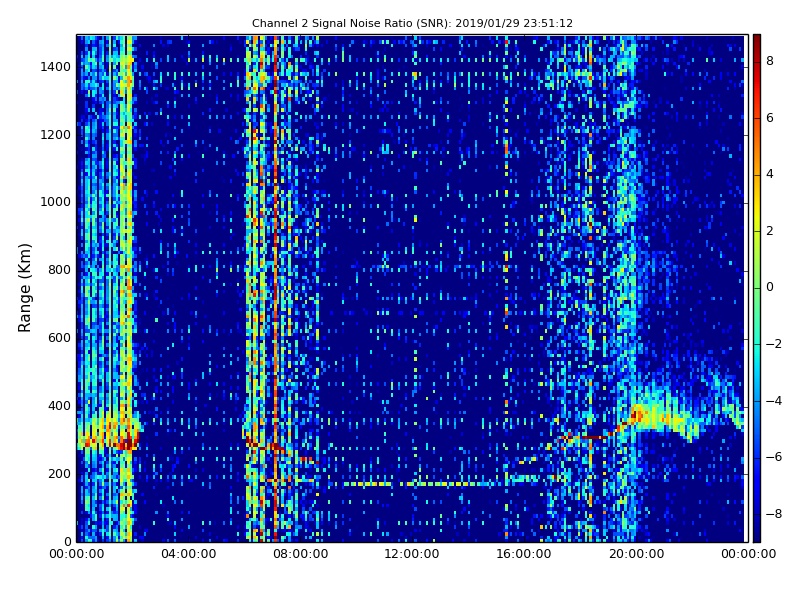Click the 400 range tick label

click(60, 406)
